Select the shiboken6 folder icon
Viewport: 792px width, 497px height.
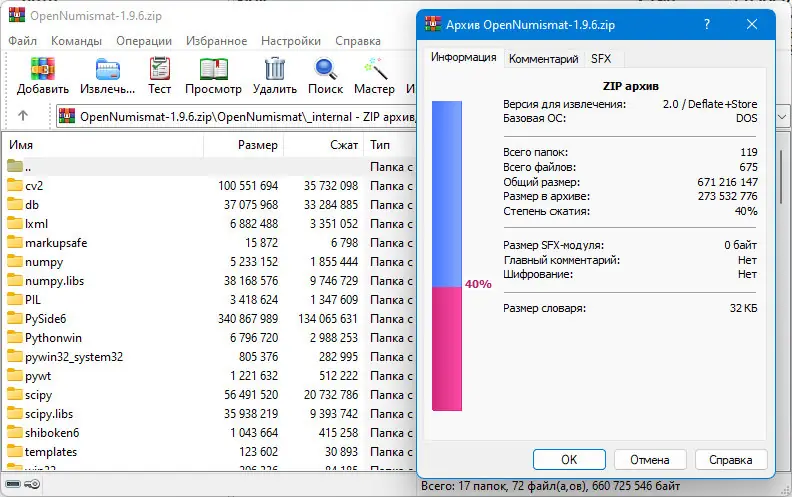(x=15, y=432)
